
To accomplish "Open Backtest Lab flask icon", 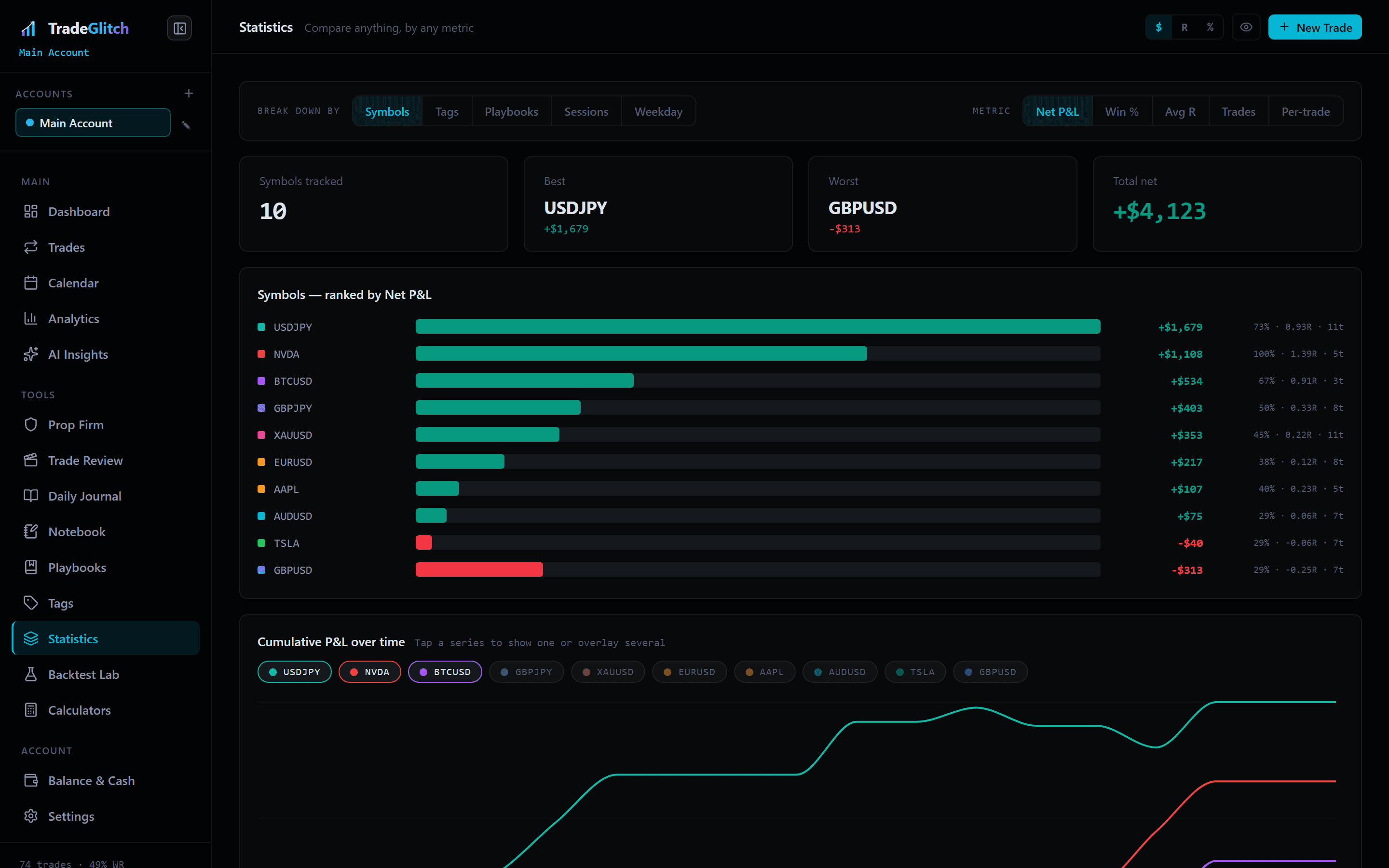I will (x=31, y=674).
